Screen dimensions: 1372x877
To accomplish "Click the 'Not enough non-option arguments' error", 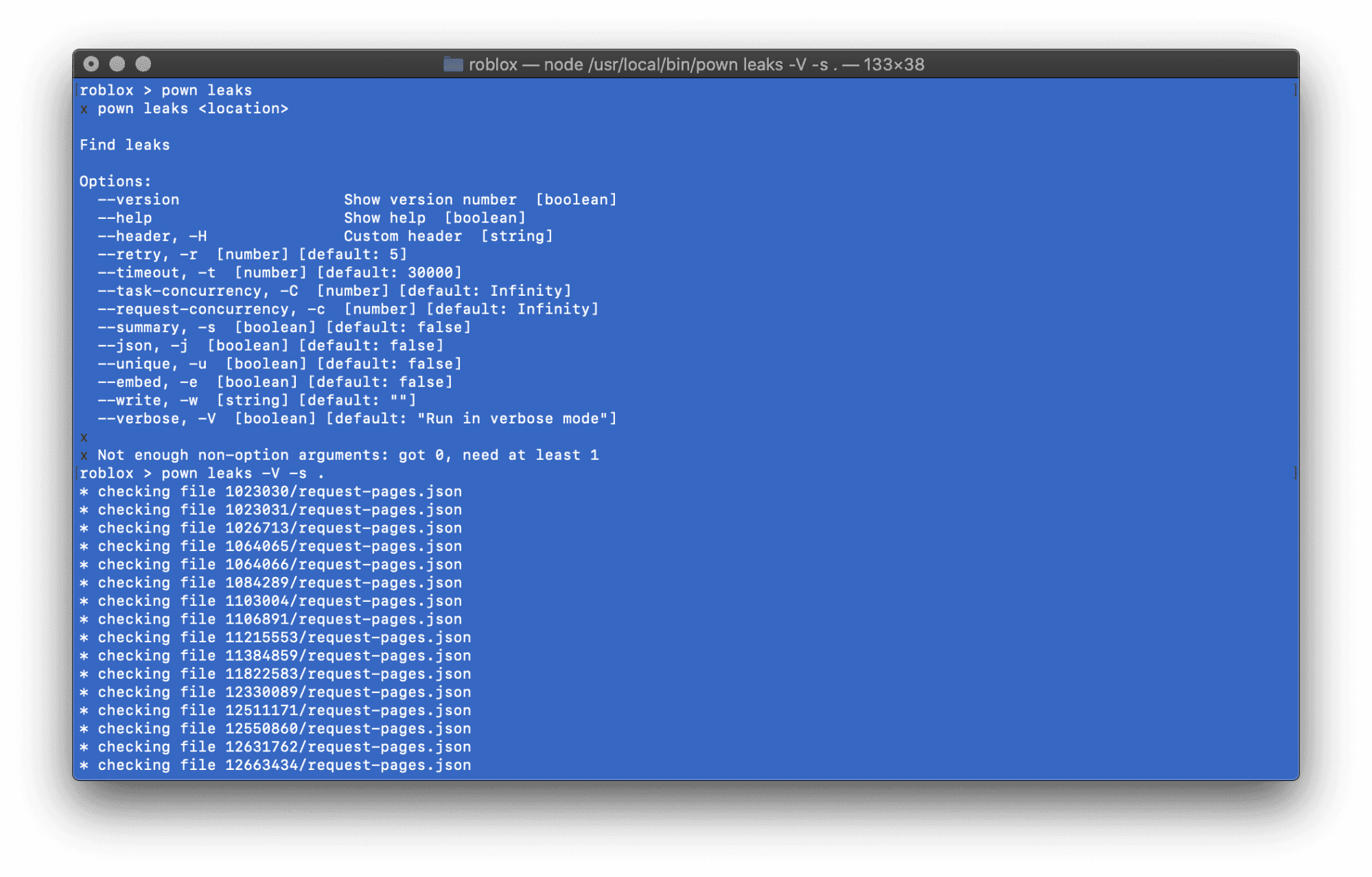I will (x=348, y=455).
